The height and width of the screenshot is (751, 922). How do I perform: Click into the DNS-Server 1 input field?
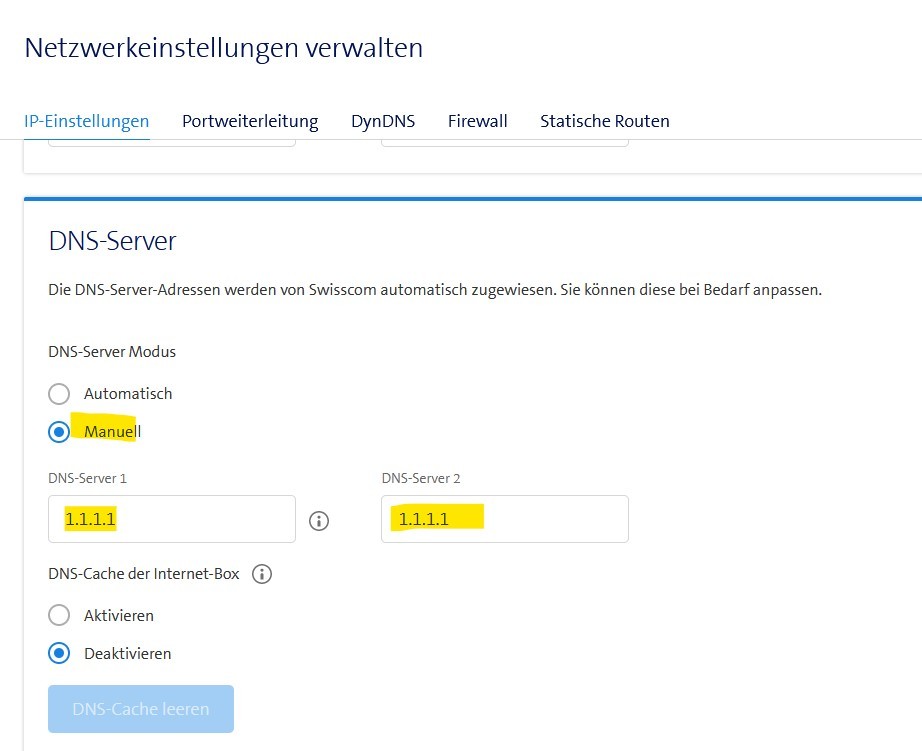(x=171, y=519)
